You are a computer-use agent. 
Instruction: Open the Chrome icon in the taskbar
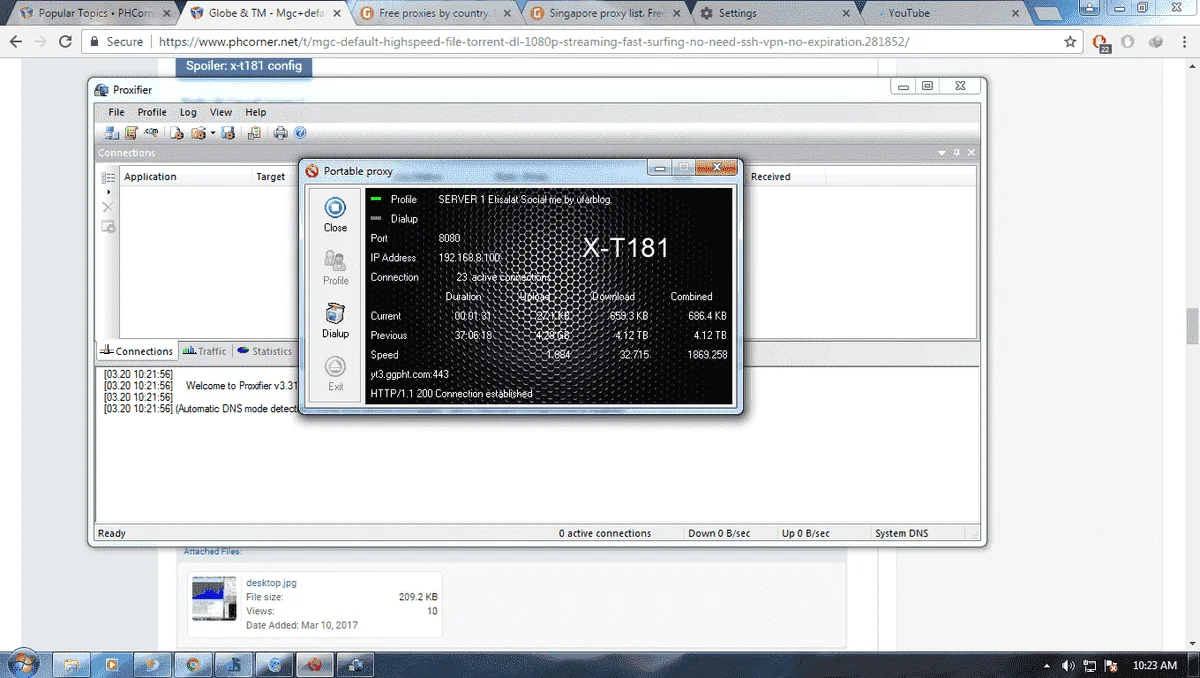pos(193,664)
